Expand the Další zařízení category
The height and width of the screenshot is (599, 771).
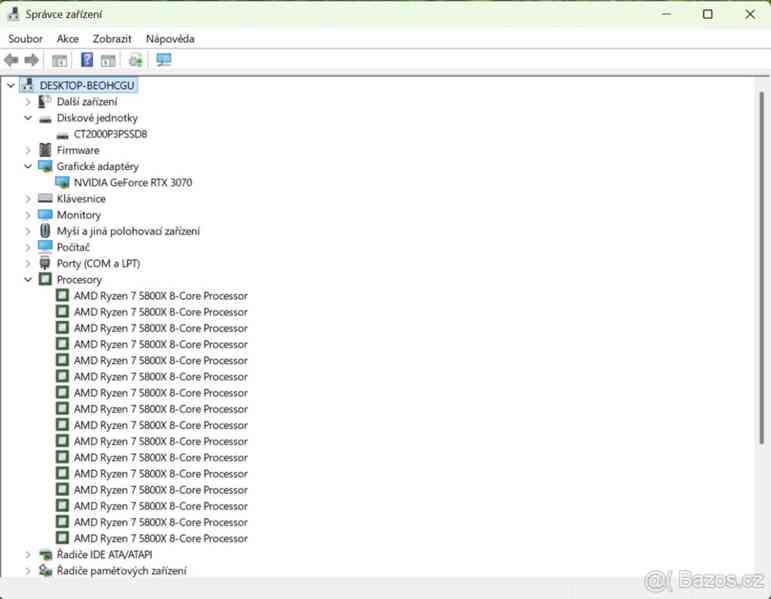click(x=28, y=102)
